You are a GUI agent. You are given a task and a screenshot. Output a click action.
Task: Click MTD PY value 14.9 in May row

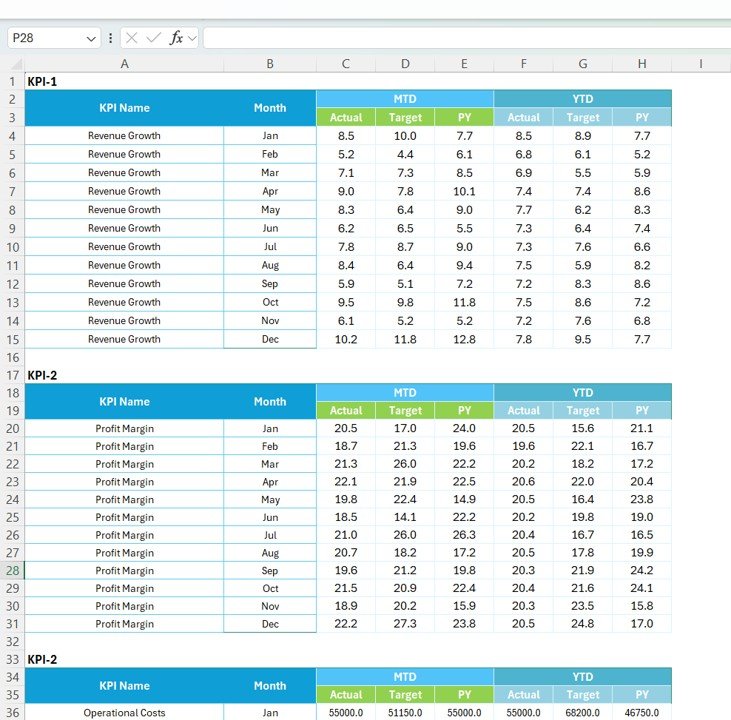pos(464,499)
